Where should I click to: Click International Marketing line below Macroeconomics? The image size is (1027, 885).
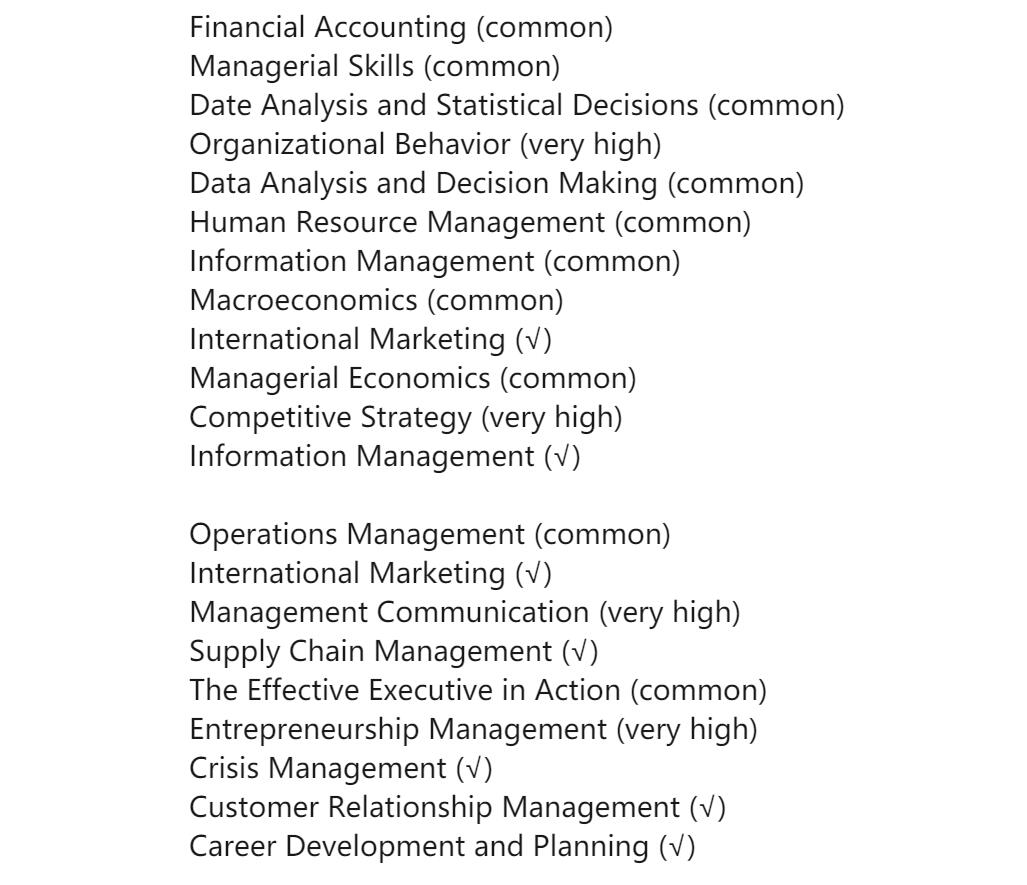click(x=370, y=339)
